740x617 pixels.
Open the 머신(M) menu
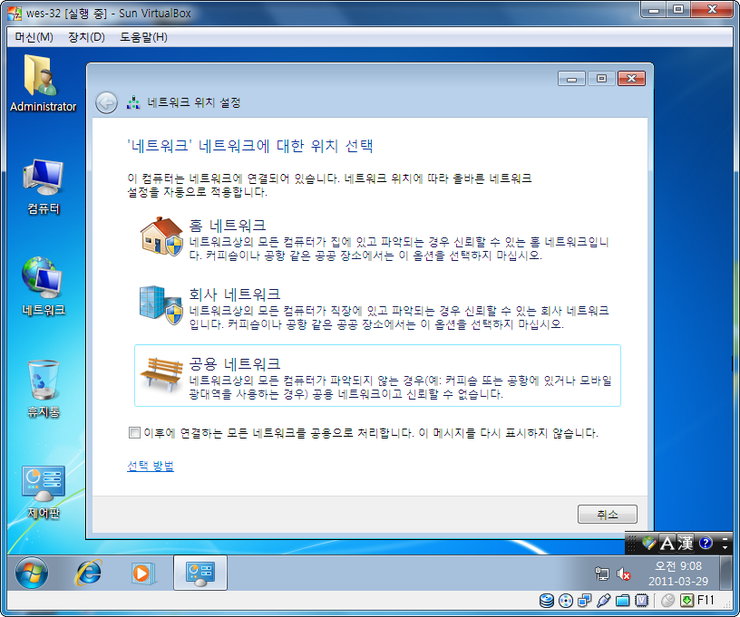pos(34,37)
